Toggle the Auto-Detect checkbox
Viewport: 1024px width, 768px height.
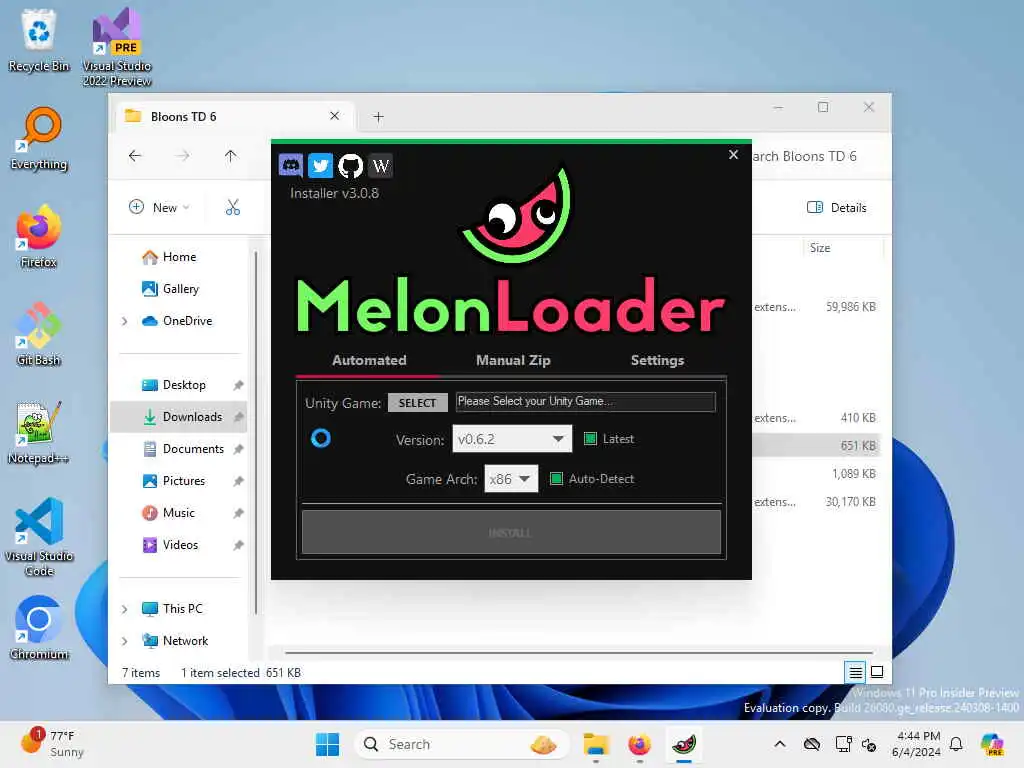click(556, 479)
